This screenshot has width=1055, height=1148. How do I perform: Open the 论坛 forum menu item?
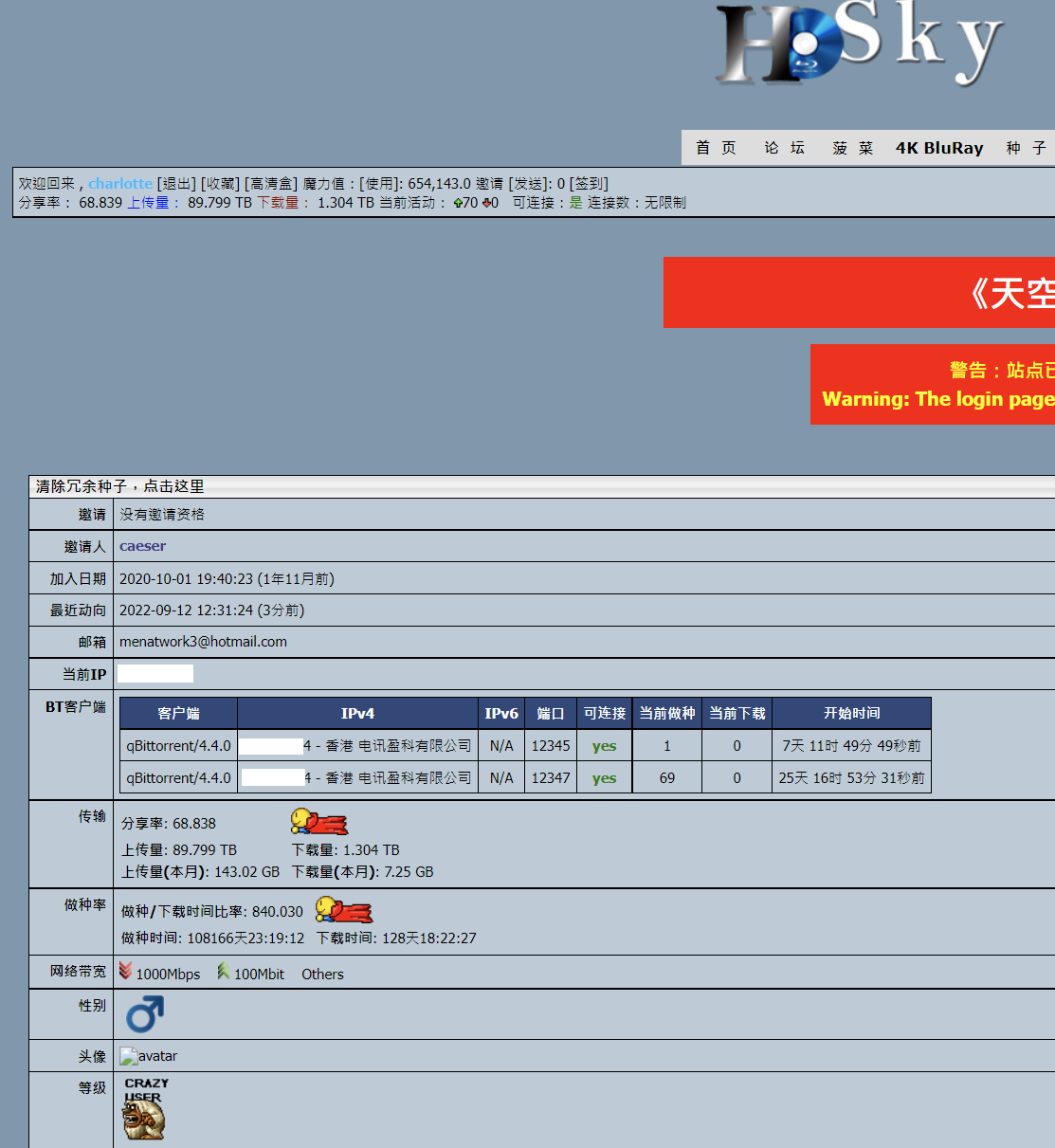pos(784,148)
